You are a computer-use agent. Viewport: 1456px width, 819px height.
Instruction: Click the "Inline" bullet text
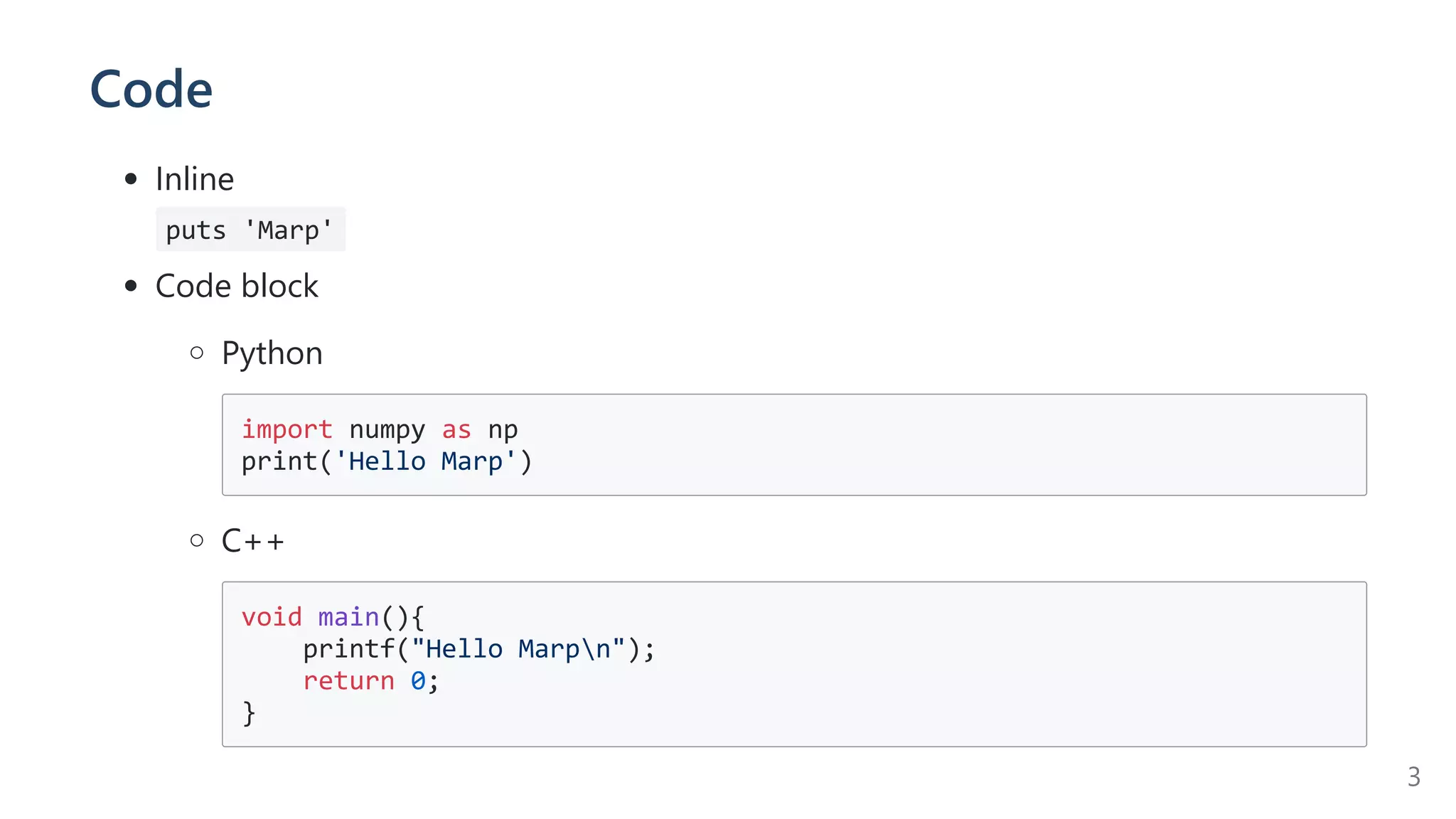pos(194,179)
